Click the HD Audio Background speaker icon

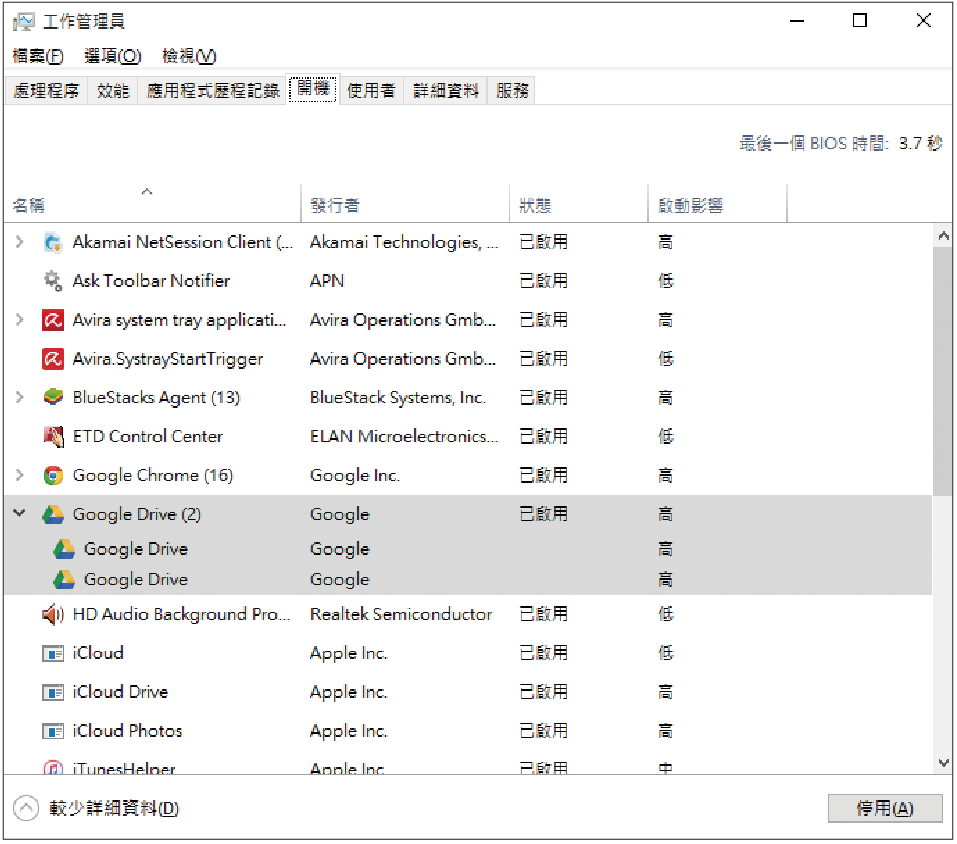(53, 615)
